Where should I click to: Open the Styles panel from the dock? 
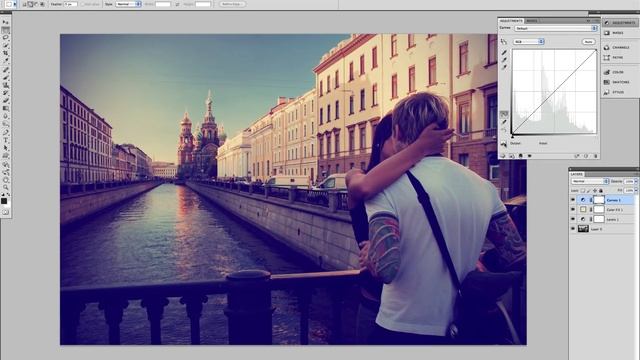point(613,92)
